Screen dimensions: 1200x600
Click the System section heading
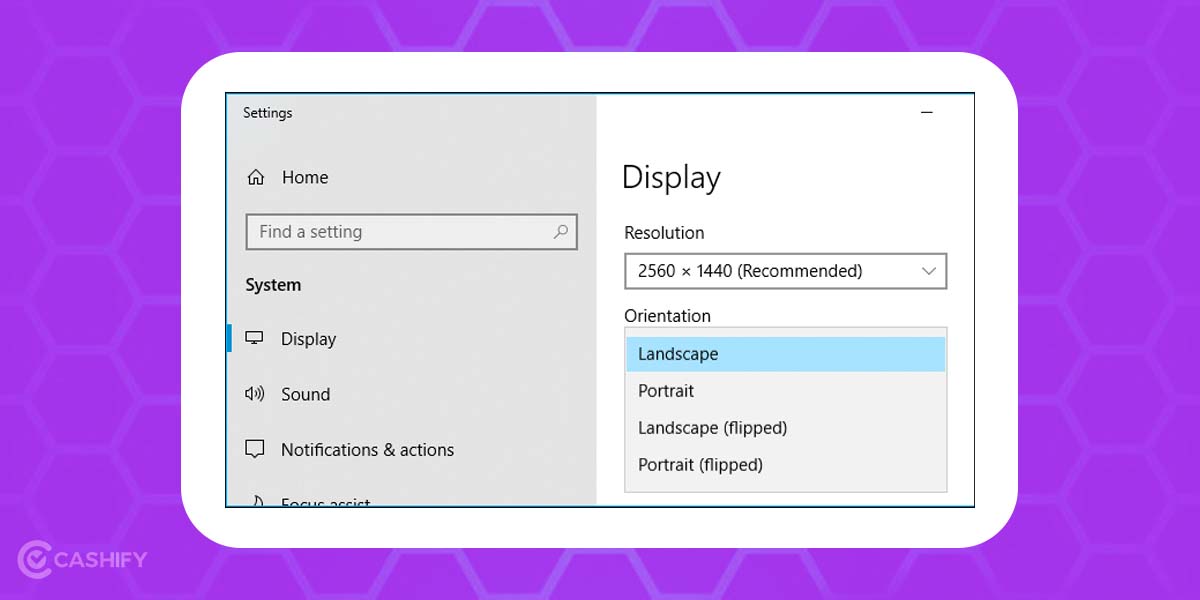(273, 285)
